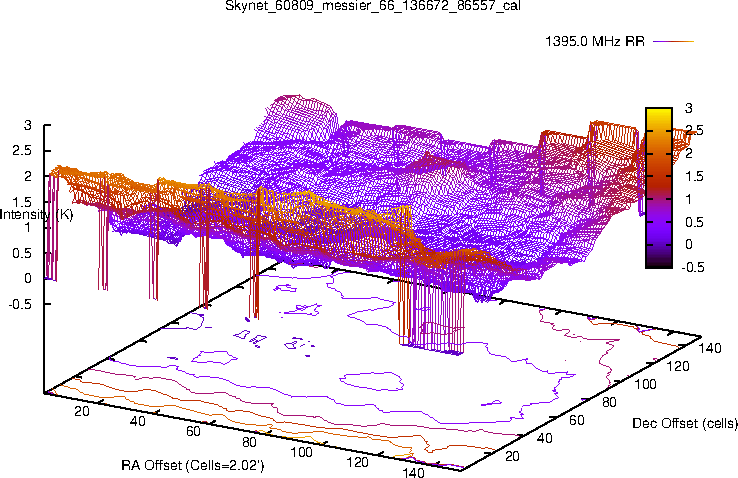The image size is (738, 478).
Task: Click the legend line sample beside RR
Action: [x=674, y=41]
